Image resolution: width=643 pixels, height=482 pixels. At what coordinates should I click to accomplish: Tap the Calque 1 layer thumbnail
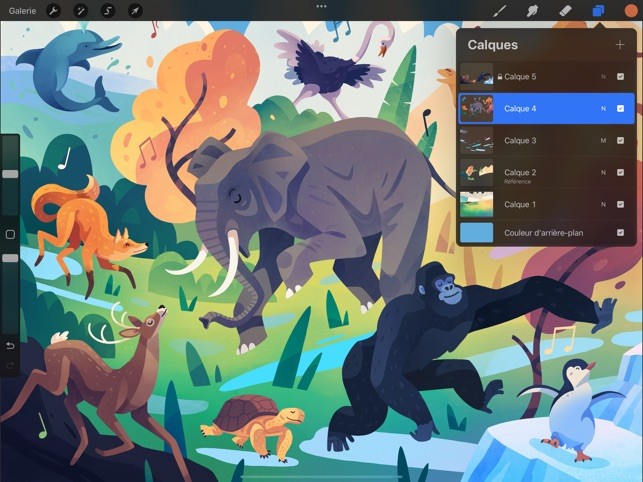click(x=477, y=204)
